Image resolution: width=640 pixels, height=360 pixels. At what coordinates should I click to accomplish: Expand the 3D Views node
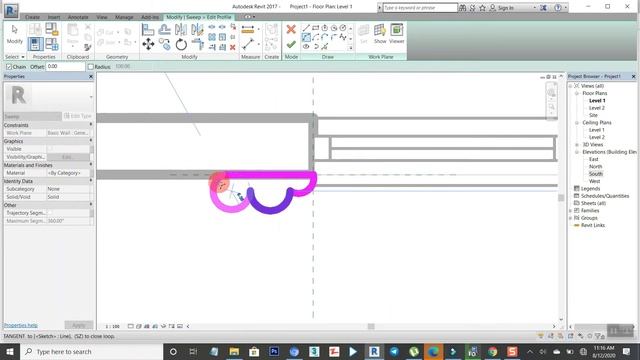tap(577, 145)
